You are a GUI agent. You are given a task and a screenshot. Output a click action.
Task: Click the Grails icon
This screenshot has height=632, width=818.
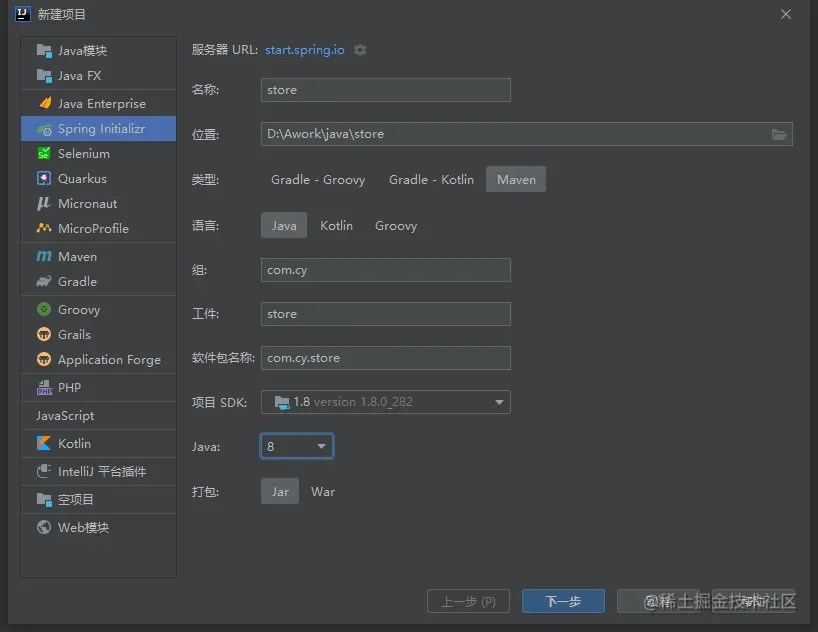[x=44, y=334]
